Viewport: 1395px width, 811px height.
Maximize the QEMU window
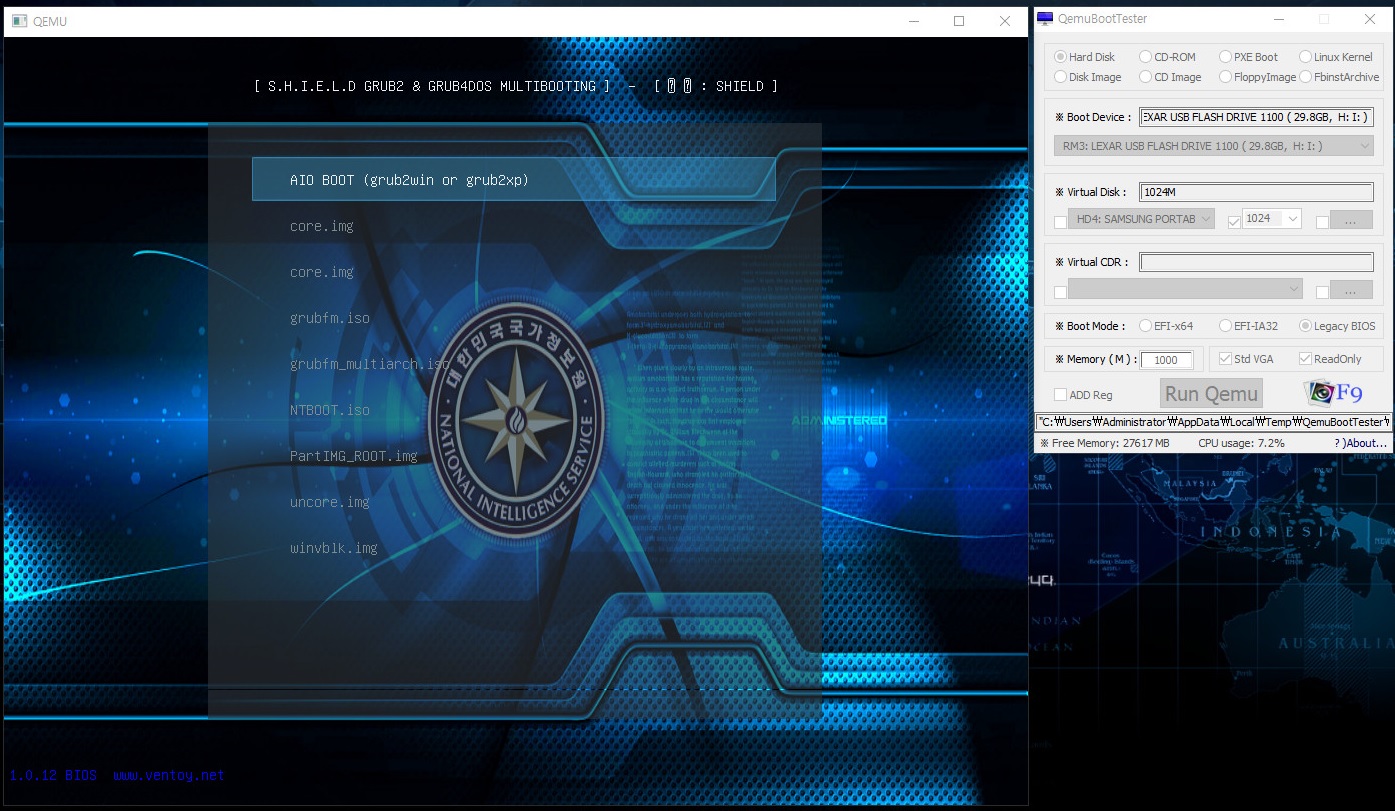(959, 21)
